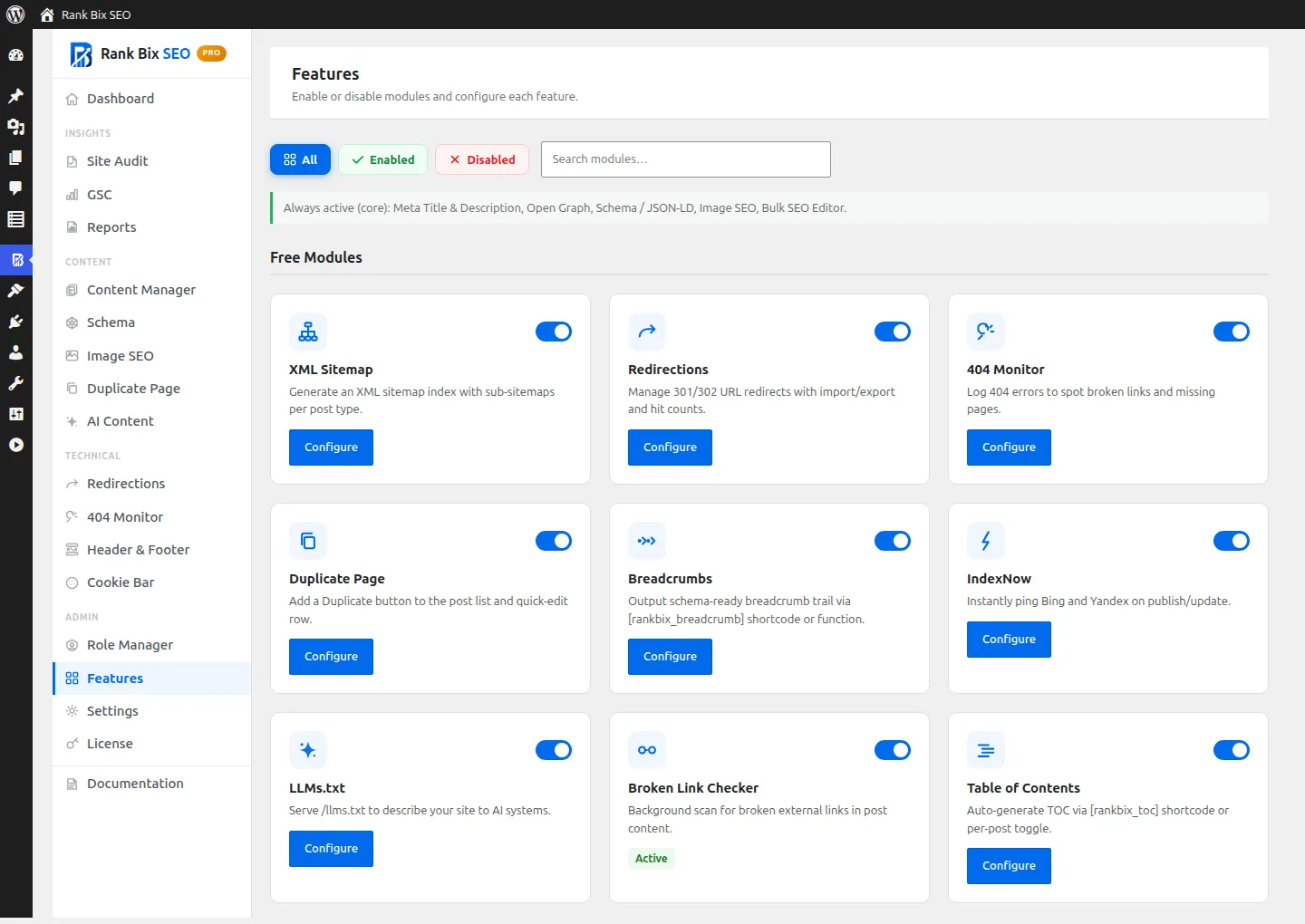Turn off the IndexNow toggle
This screenshot has height=924, width=1305.
coord(1232,541)
